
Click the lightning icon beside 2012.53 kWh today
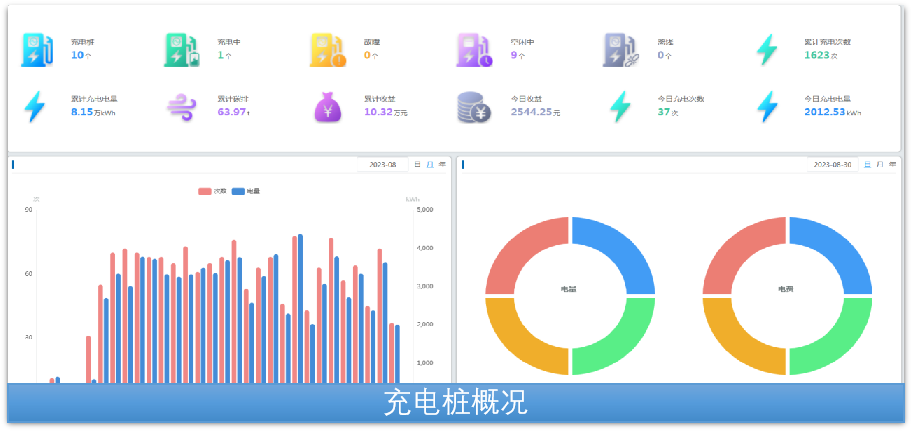(767, 106)
